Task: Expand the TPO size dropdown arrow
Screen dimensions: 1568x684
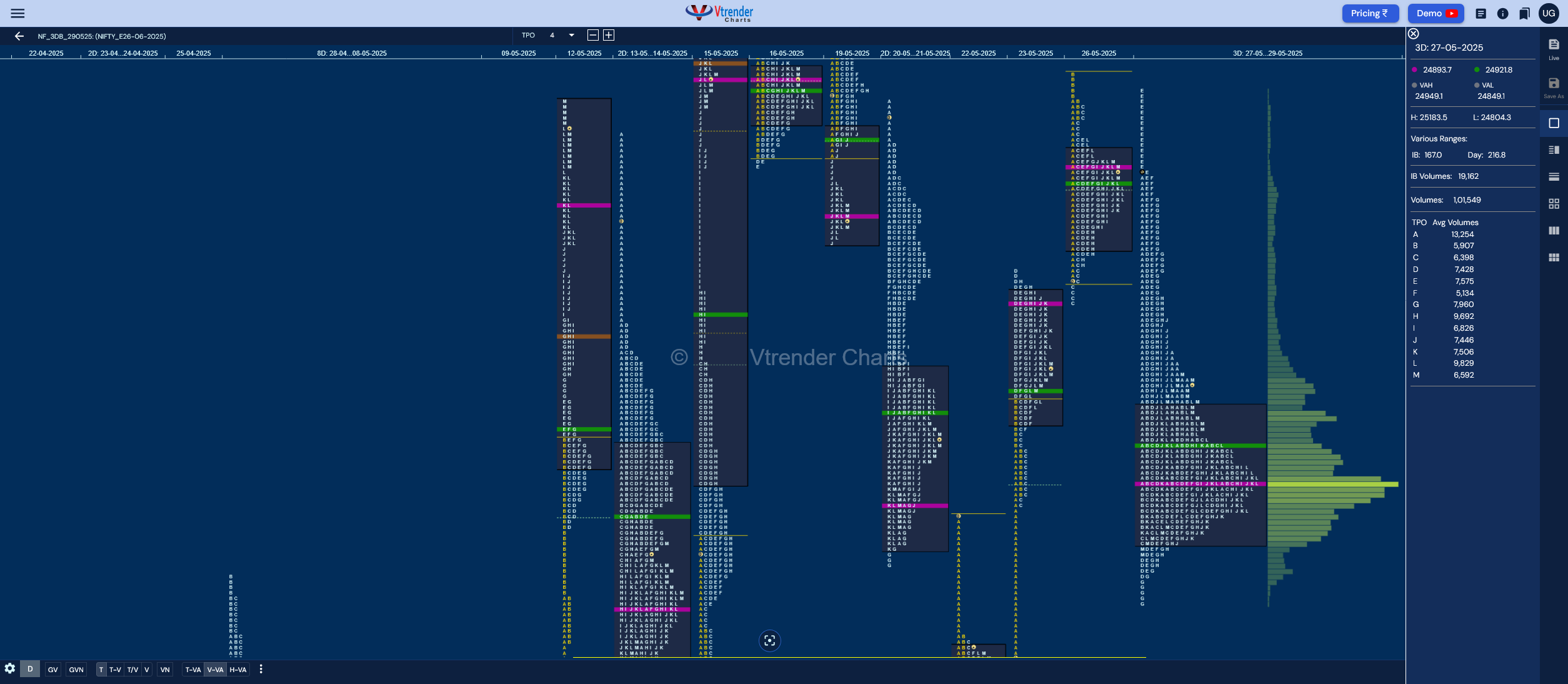Action: [571, 36]
